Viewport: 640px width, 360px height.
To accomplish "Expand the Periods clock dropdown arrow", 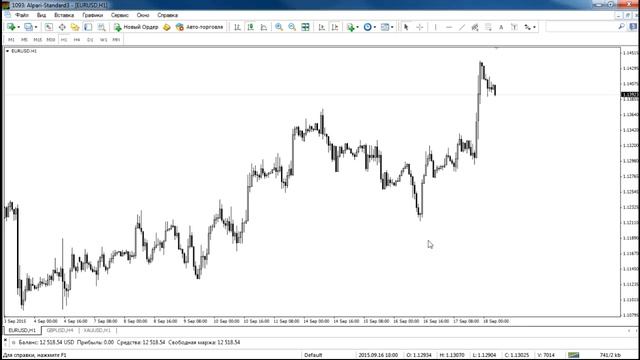I will point(375,27).
